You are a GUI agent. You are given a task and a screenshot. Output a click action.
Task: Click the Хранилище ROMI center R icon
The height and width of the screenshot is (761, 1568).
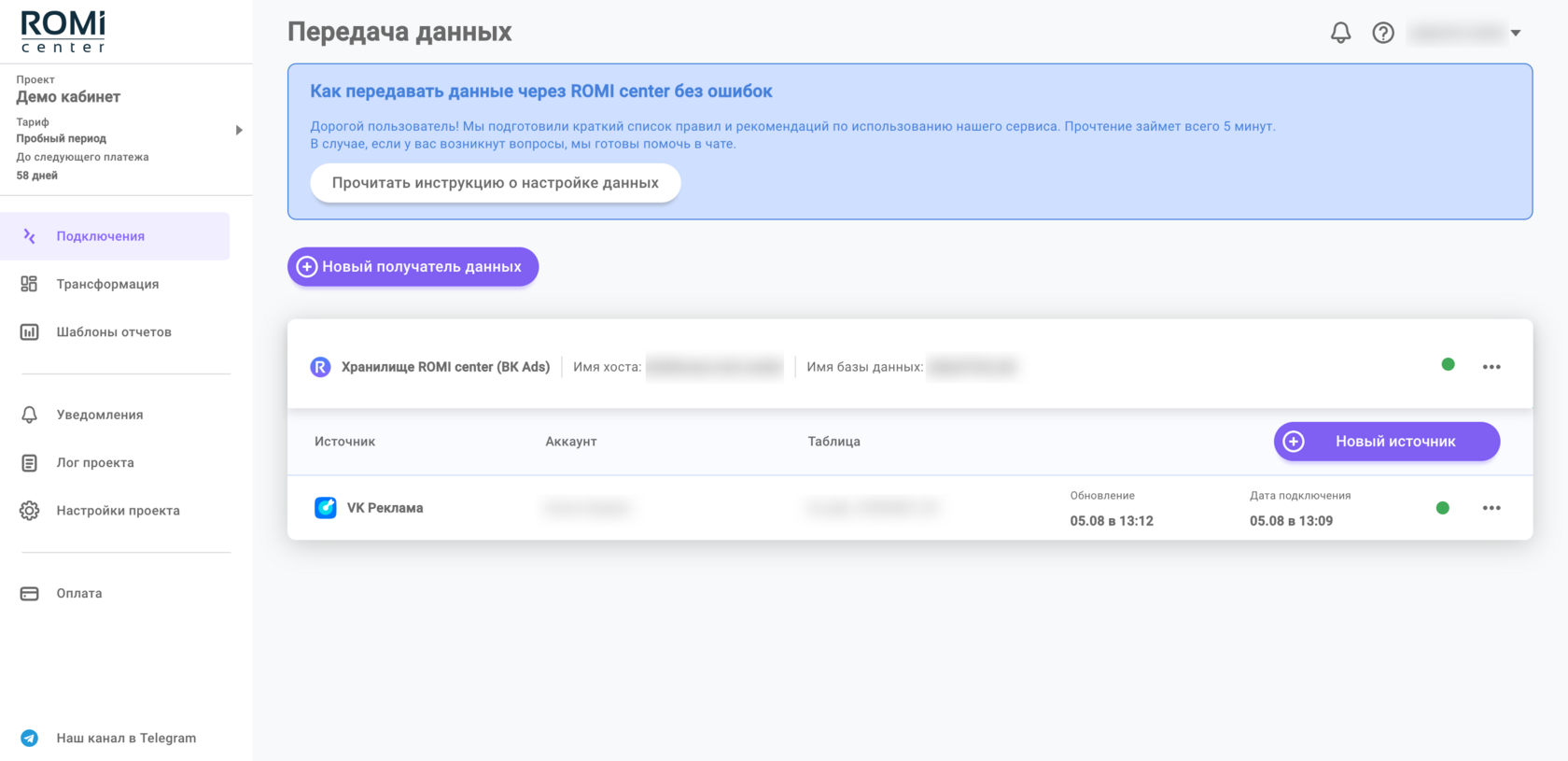[320, 367]
